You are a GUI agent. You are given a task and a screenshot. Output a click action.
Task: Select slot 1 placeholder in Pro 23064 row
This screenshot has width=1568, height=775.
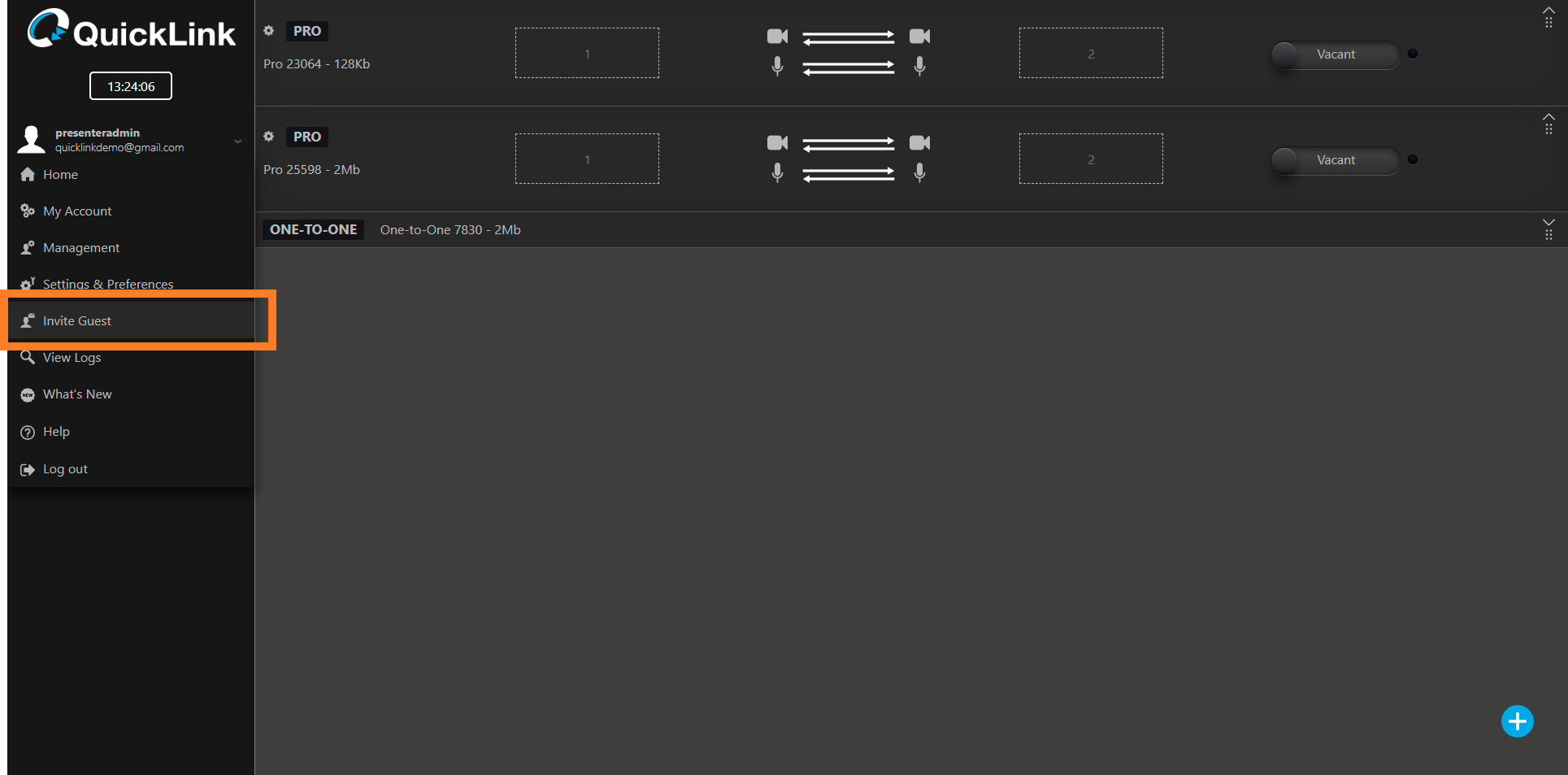coord(587,54)
